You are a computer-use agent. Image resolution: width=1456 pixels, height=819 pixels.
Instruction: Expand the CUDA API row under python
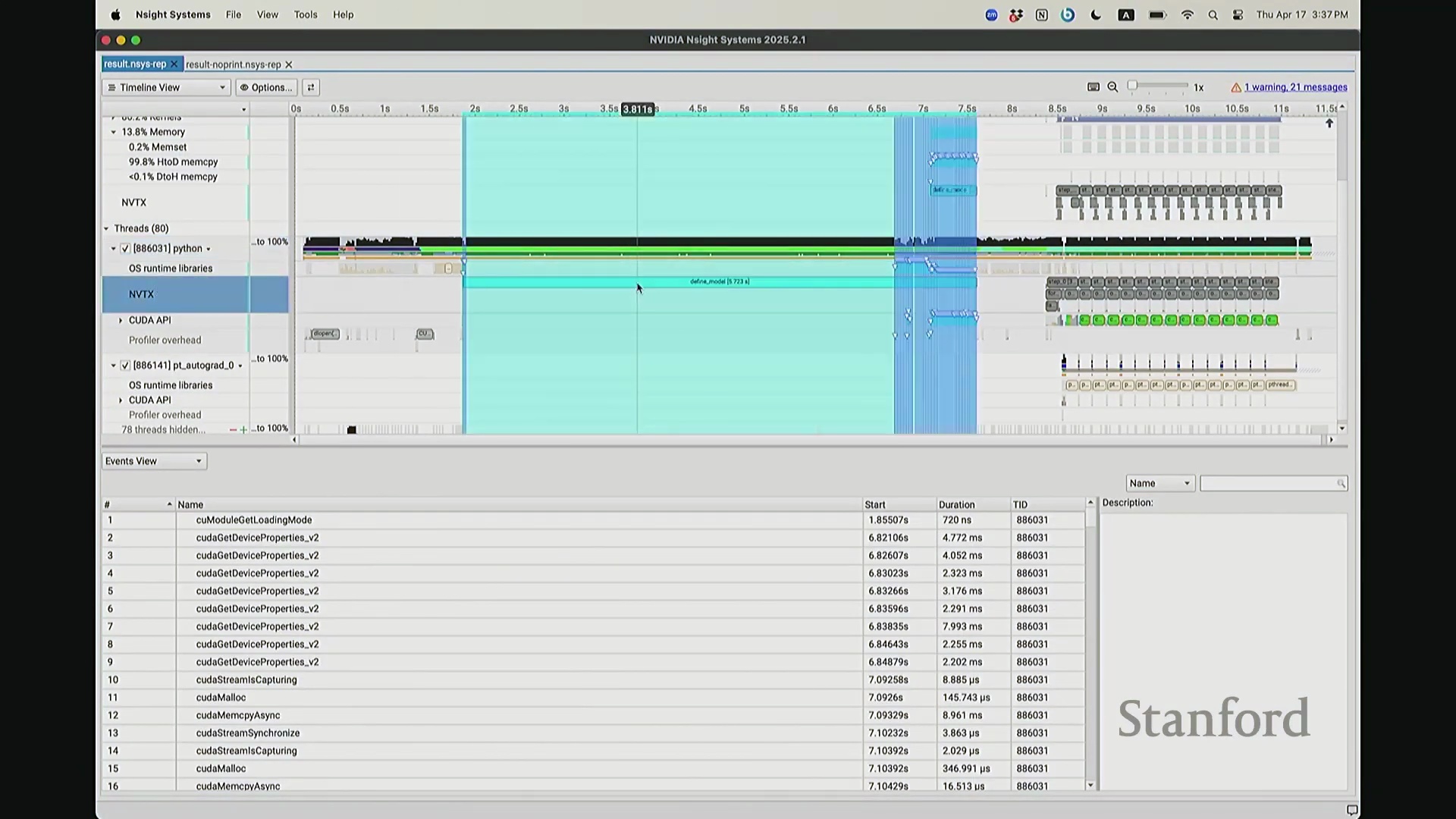point(121,320)
